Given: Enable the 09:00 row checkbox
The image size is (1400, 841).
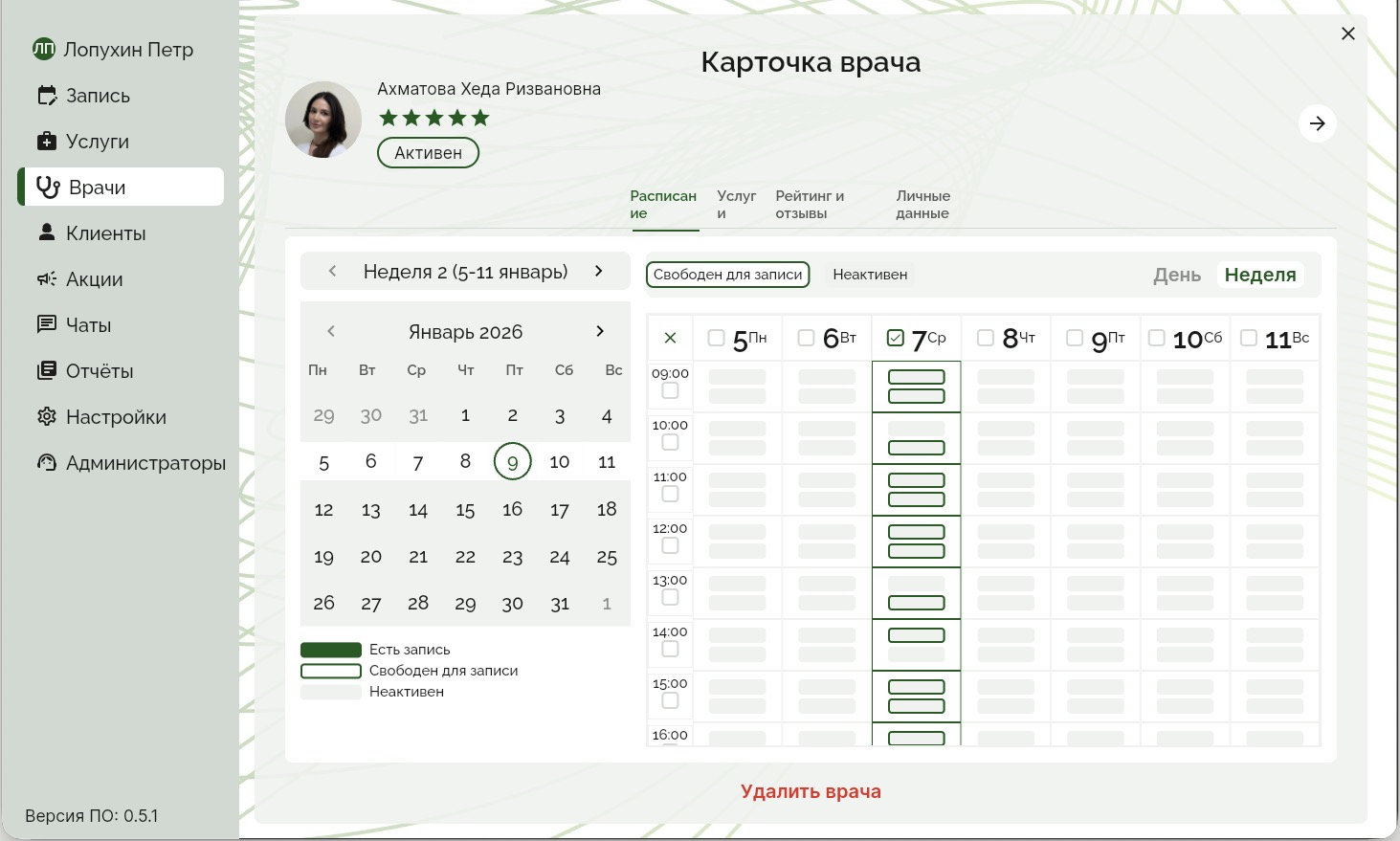Looking at the screenshot, I should tap(670, 389).
